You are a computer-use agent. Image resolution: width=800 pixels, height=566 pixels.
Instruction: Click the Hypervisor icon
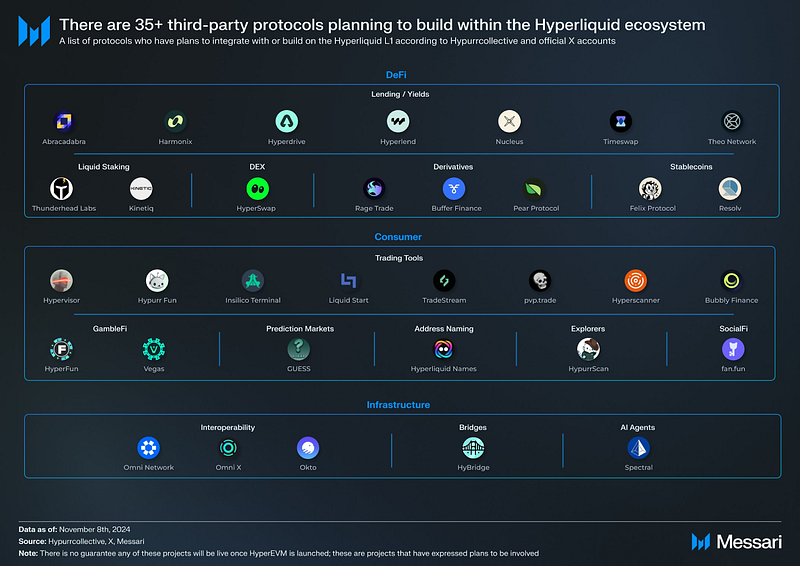pos(61,281)
